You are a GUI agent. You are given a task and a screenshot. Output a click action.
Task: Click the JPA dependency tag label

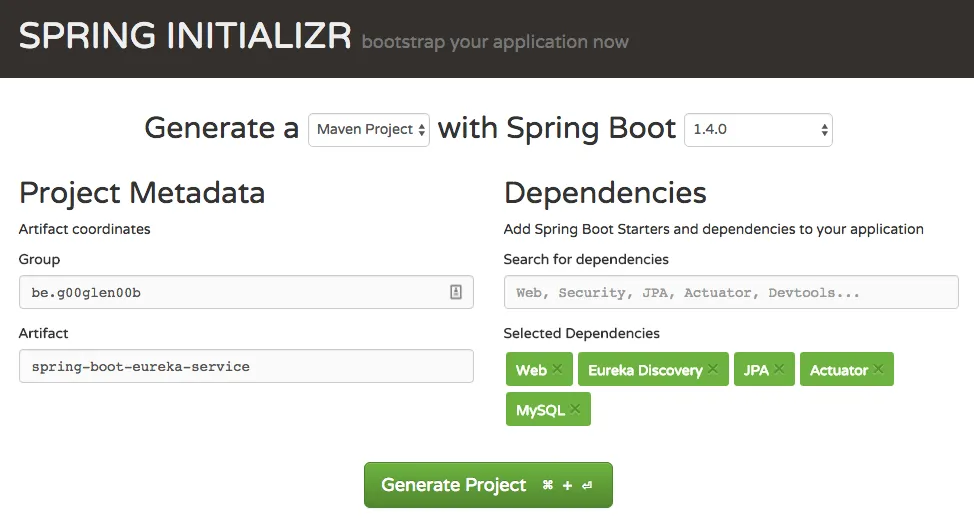756,370
